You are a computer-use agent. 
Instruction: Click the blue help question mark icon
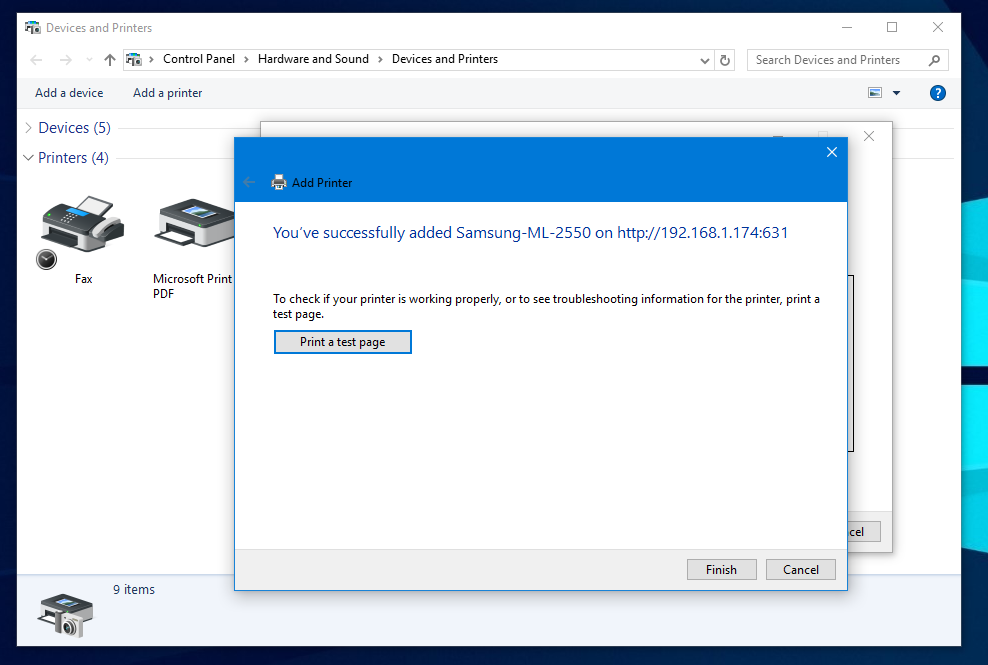(937, 93)
